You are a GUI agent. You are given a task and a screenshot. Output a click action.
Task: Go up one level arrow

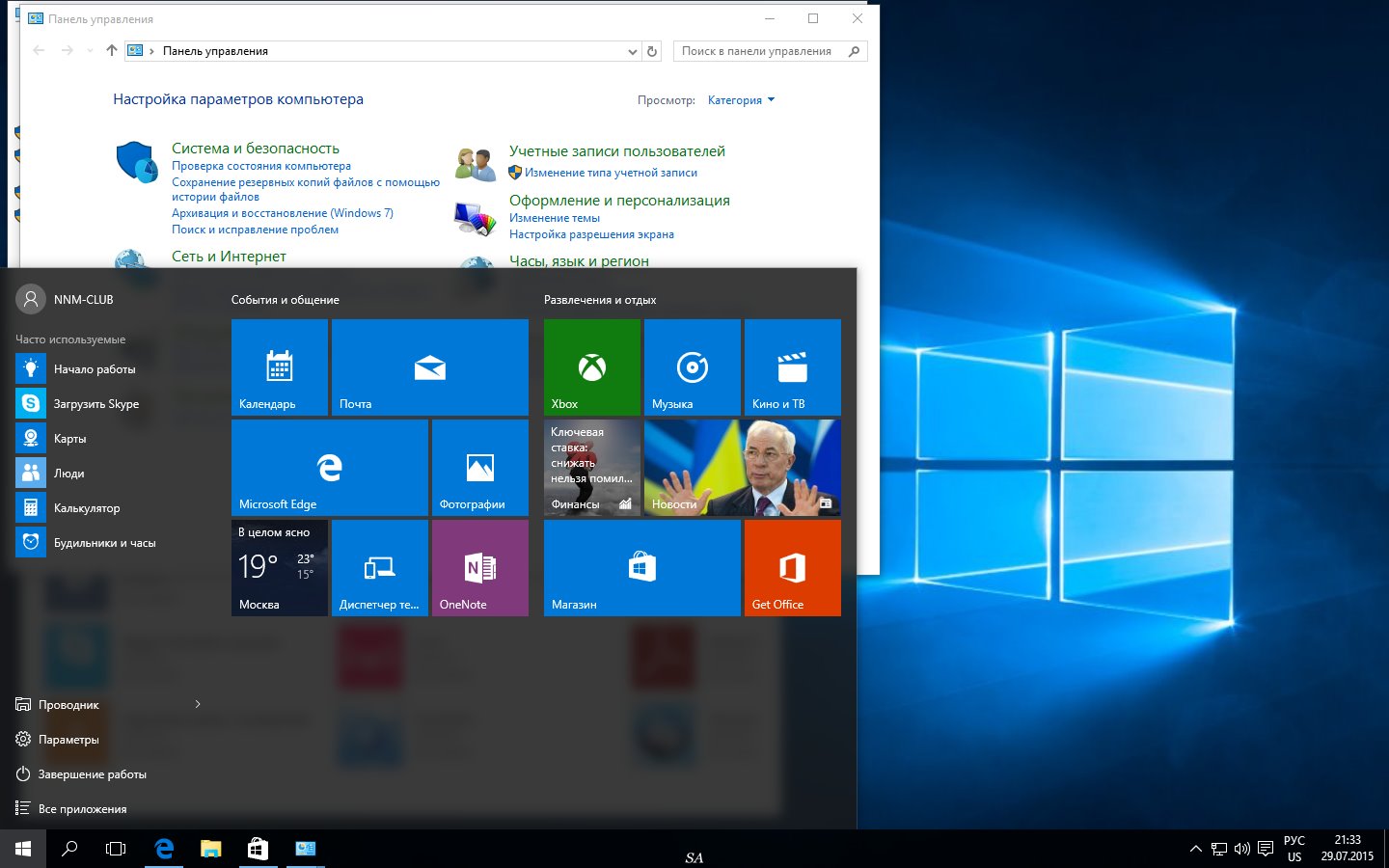pyautogui.click(x=112, y=51)
